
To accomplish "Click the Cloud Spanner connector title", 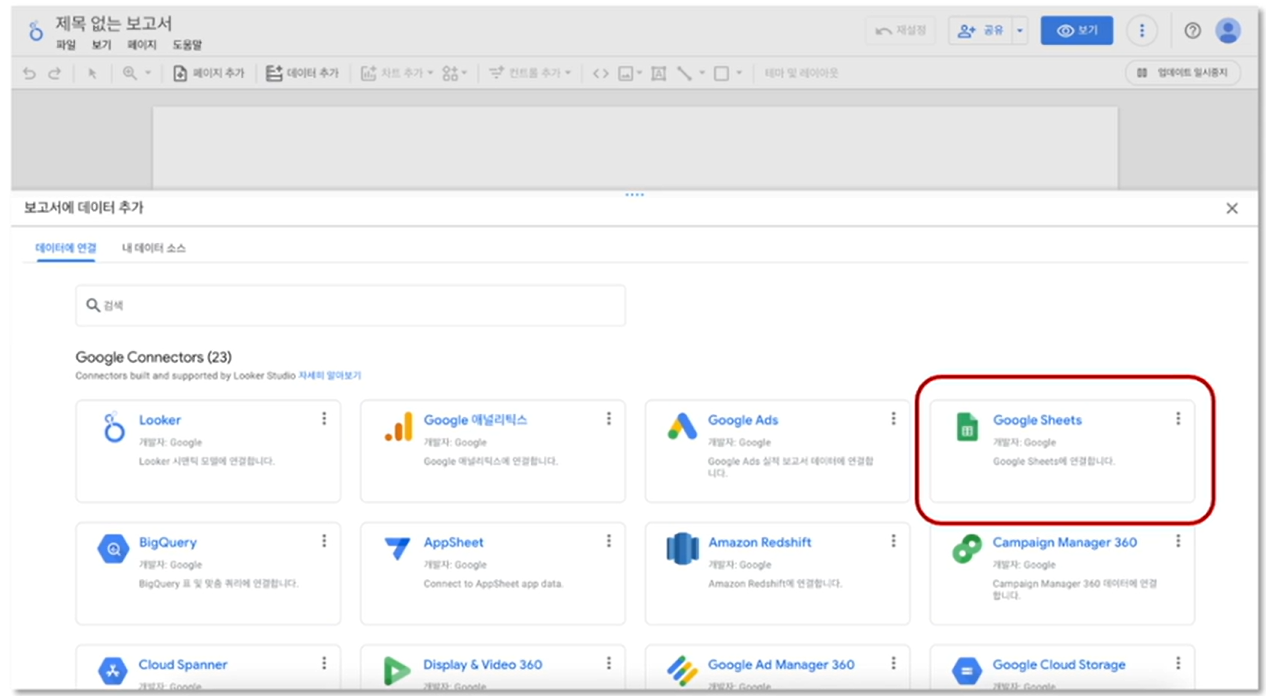I will [183, 664].
